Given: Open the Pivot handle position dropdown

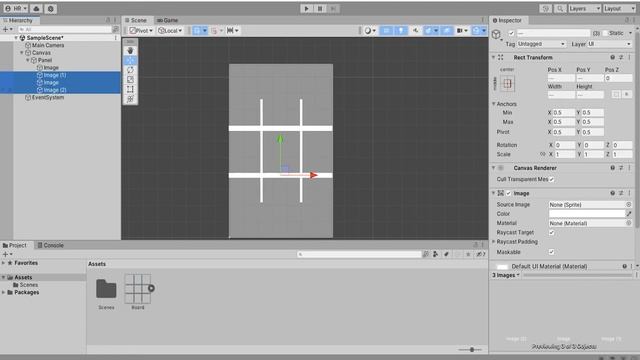Looking at the screenshot, I should pos(141,31).
